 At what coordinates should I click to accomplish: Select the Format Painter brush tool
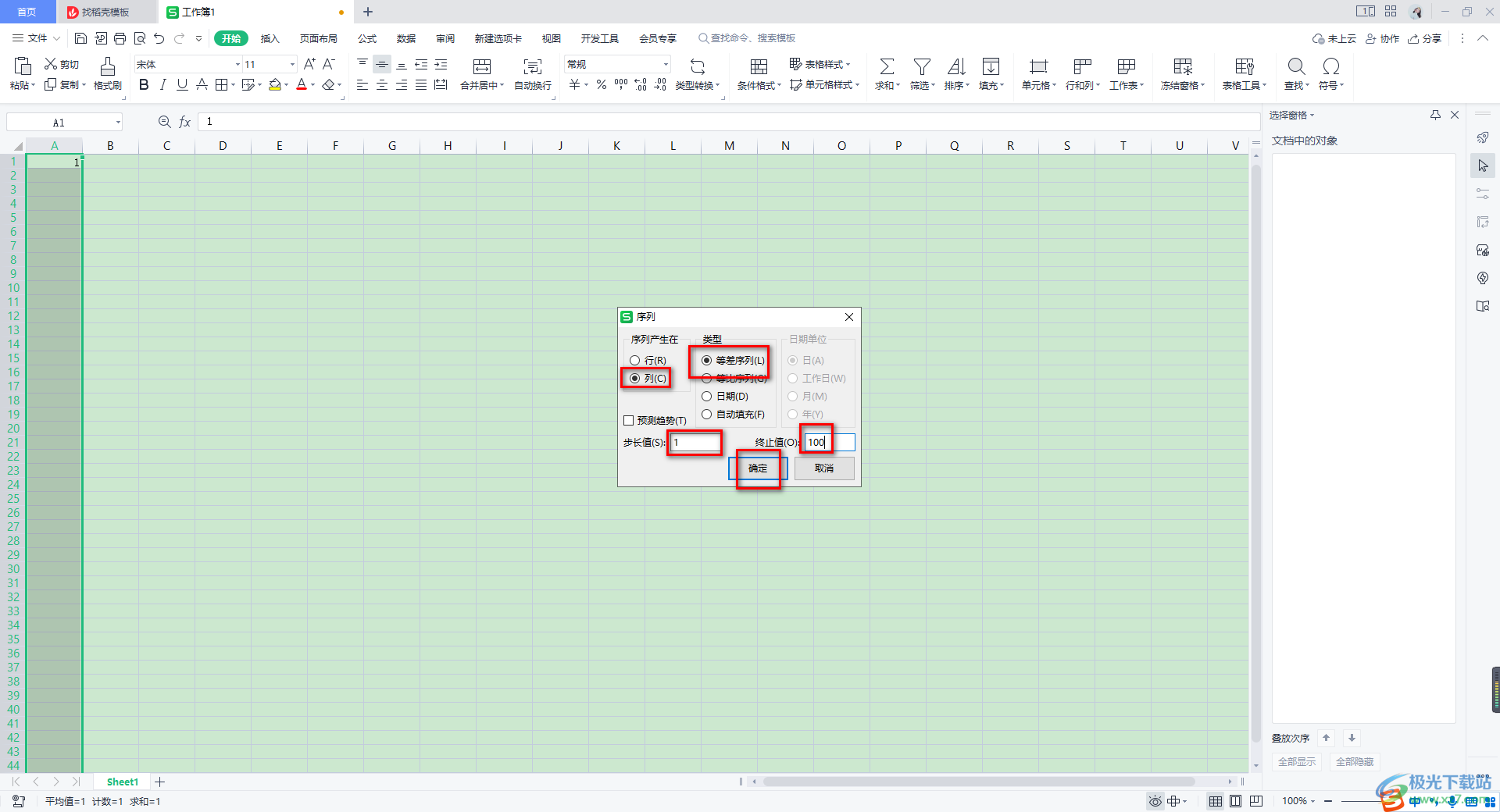(108, 74)
